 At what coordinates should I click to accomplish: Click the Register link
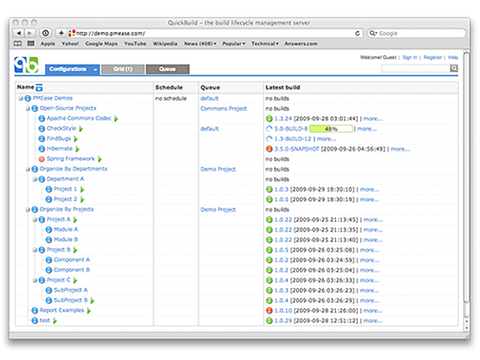pyautogui.click(x=433, y=57)
